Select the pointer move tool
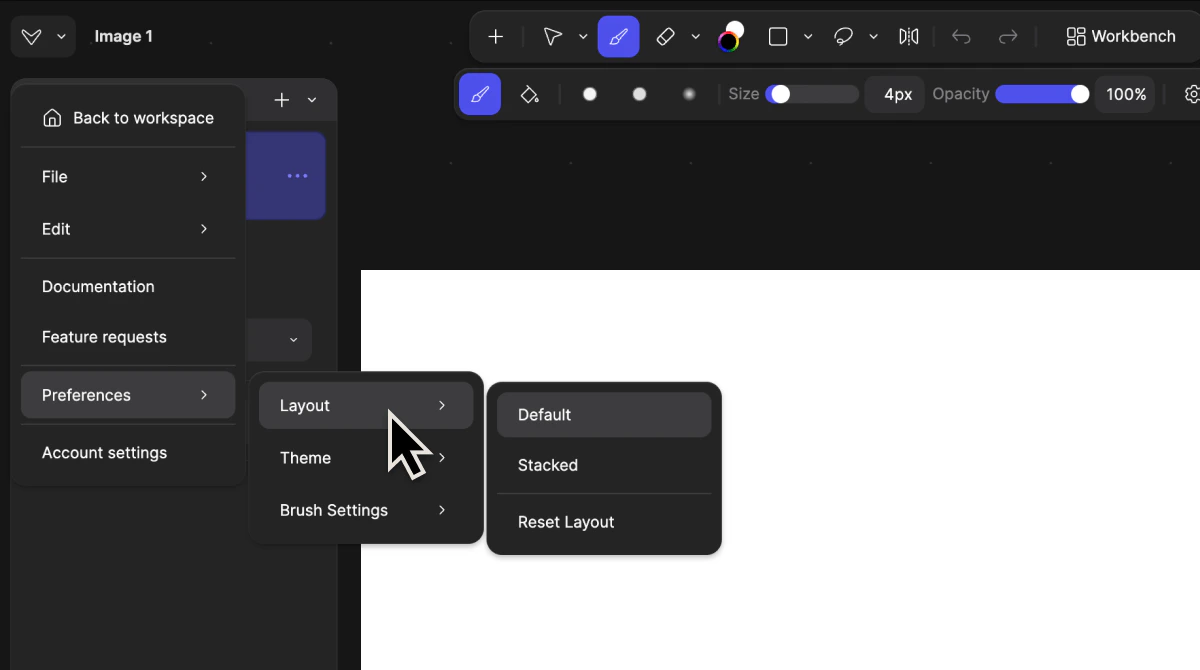Viewport: 1200px width, 670px height. click(x=552, y=37)
